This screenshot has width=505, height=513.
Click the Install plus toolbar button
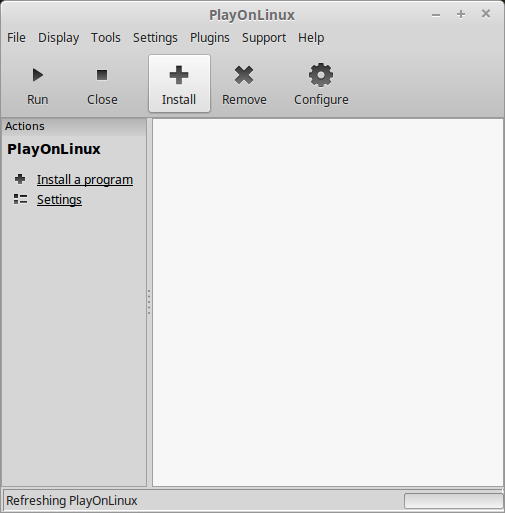point(179,84)
